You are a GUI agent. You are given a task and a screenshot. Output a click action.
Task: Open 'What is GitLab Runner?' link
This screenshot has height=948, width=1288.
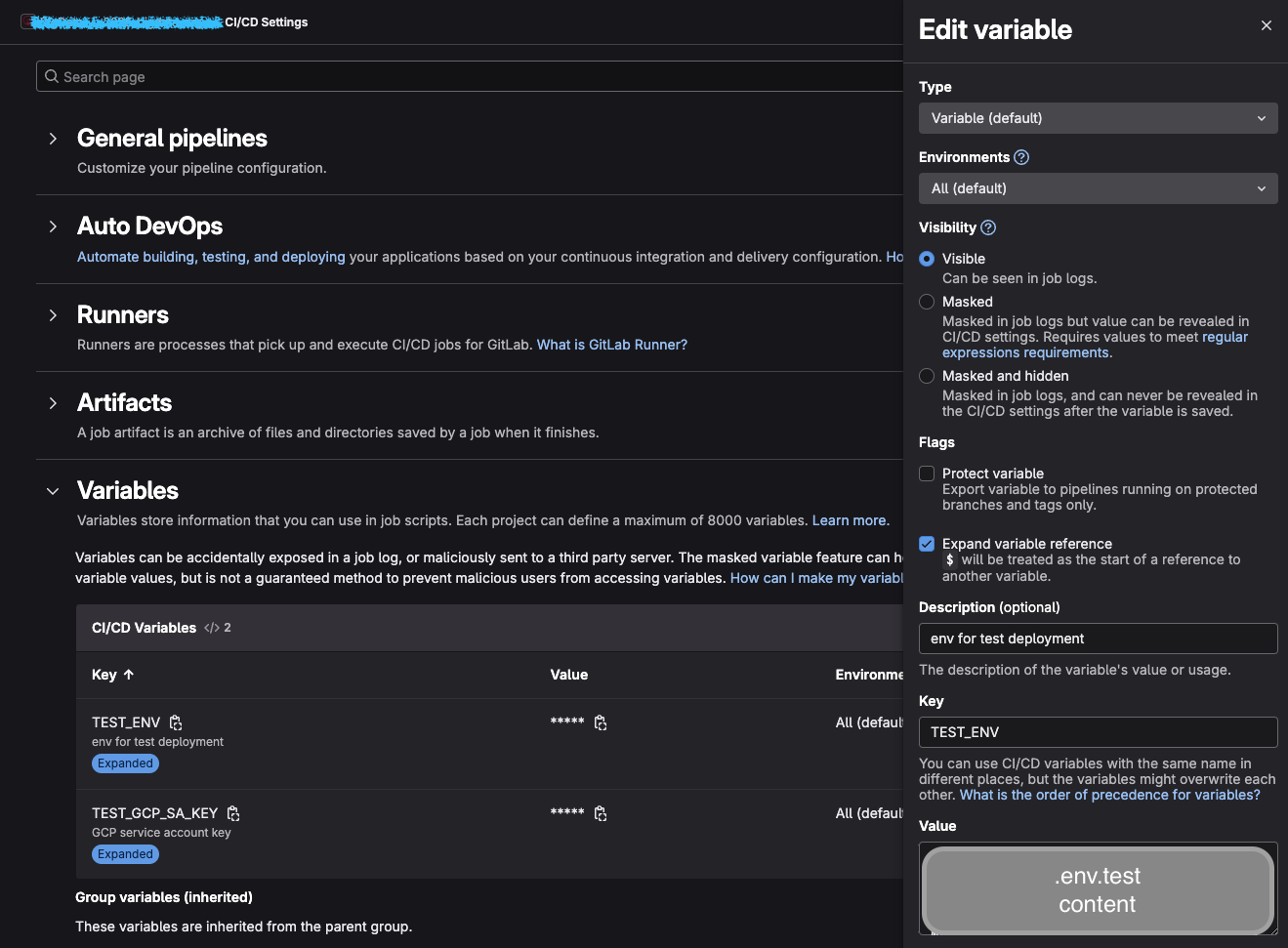click(612, 345)
